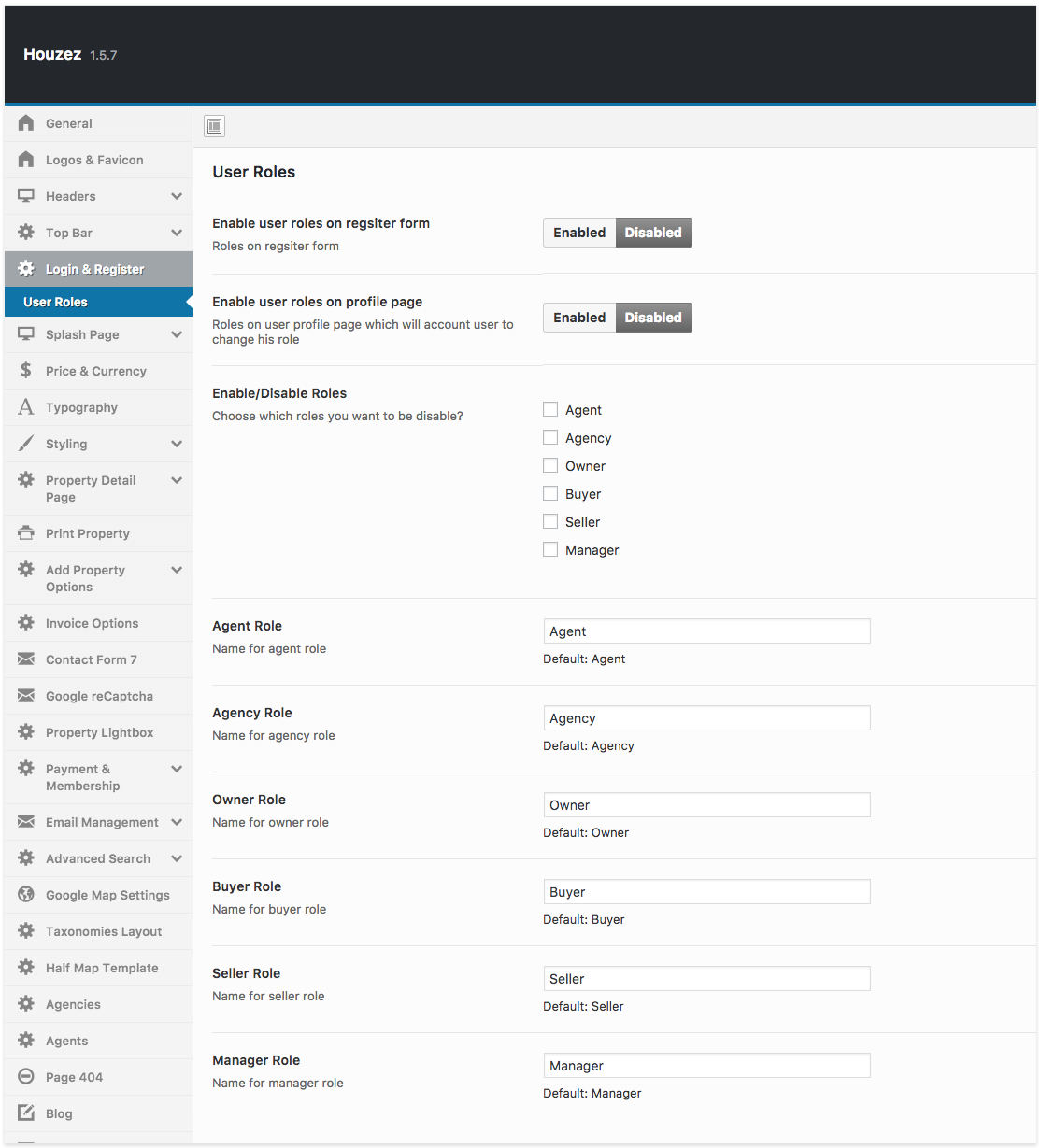Edit the Agency Role name field
The height and width of the screenshot is (1148, 1041).
706,718
